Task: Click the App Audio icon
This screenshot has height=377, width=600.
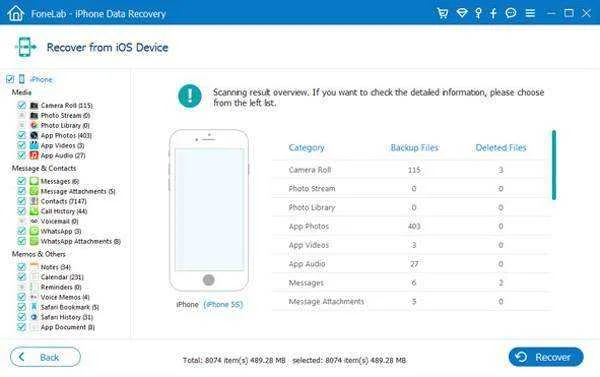Action: pos(34,155)
